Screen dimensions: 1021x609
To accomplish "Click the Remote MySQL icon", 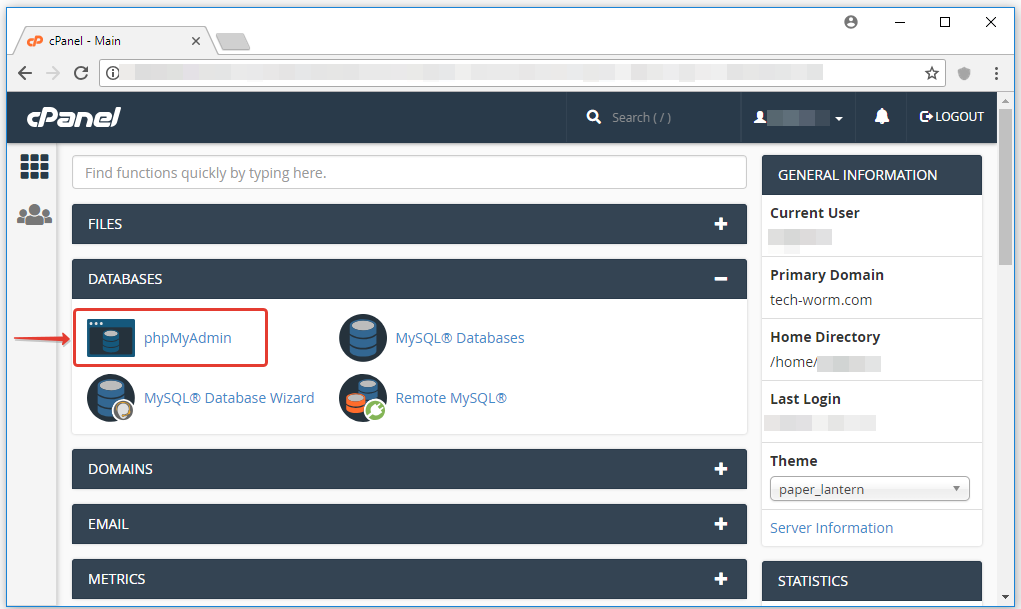I will [x=363, y=398].
